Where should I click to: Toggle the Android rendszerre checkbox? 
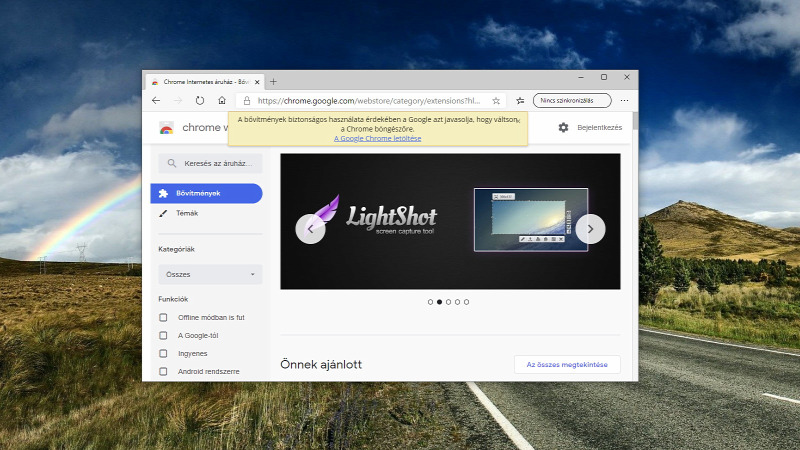click(163, 371)
